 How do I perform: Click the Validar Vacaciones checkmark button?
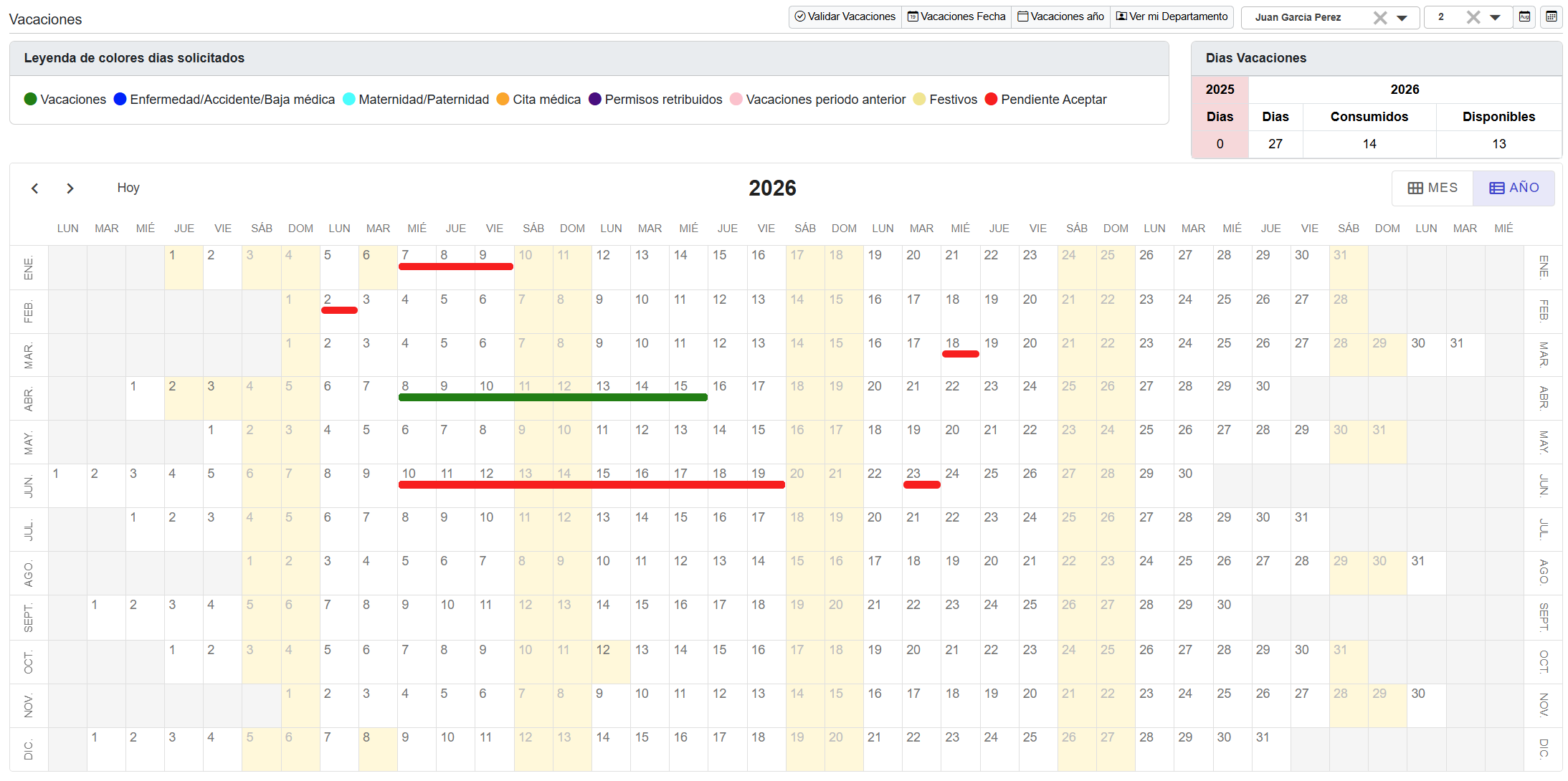[x=845, y=16]
